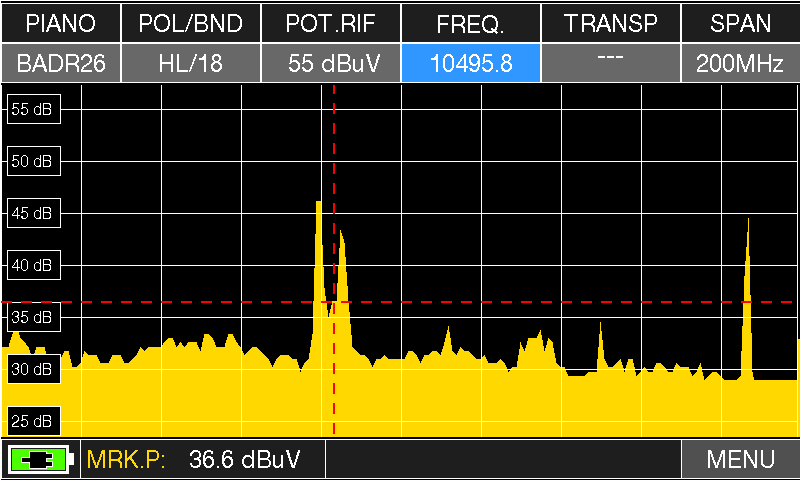Click the 200MHz span value
The height and width of the screenshot is (480, 800).
click(x=741, y=63)
